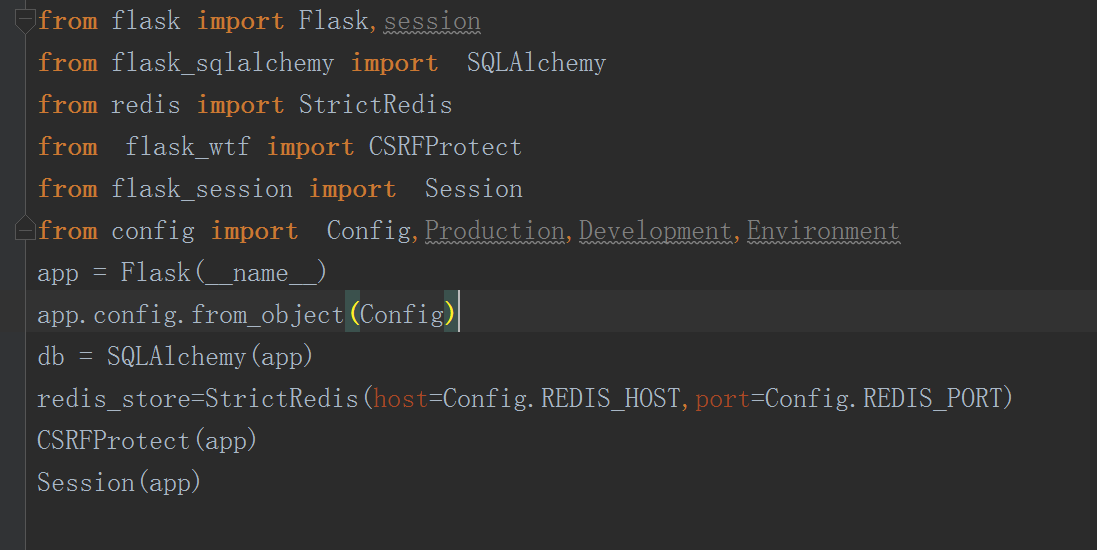The image size is (1097, 550).
Task: Click the 'port' keyword argument
Action: point(723,399)
